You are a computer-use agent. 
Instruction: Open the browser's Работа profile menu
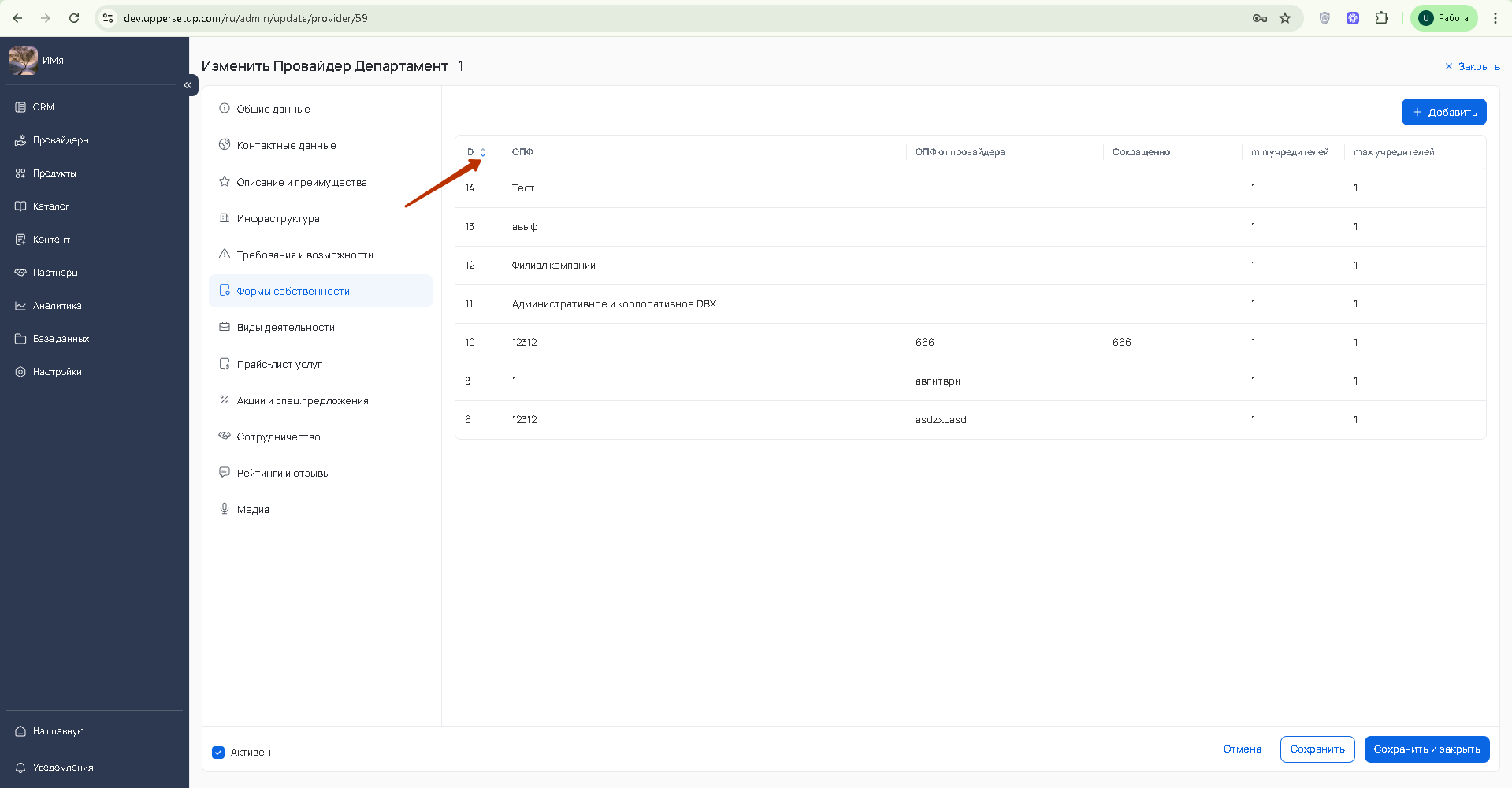(1443, 18)
